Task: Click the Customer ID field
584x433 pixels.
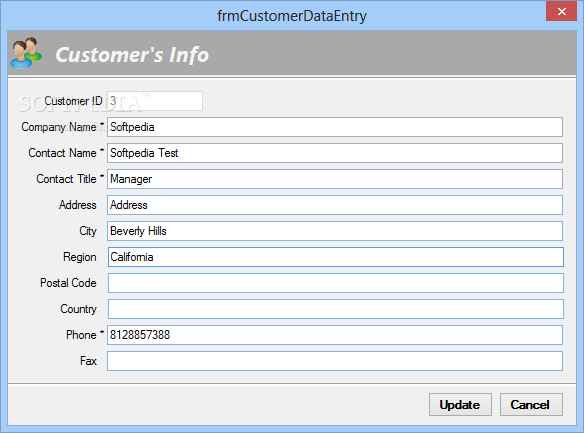Action: coord(155,101)
